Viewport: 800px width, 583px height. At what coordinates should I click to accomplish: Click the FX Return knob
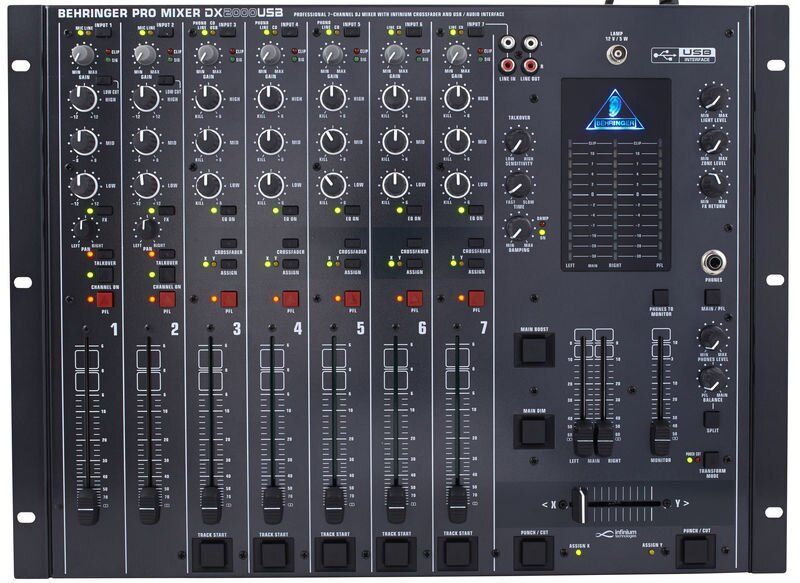tap(713, 185)
